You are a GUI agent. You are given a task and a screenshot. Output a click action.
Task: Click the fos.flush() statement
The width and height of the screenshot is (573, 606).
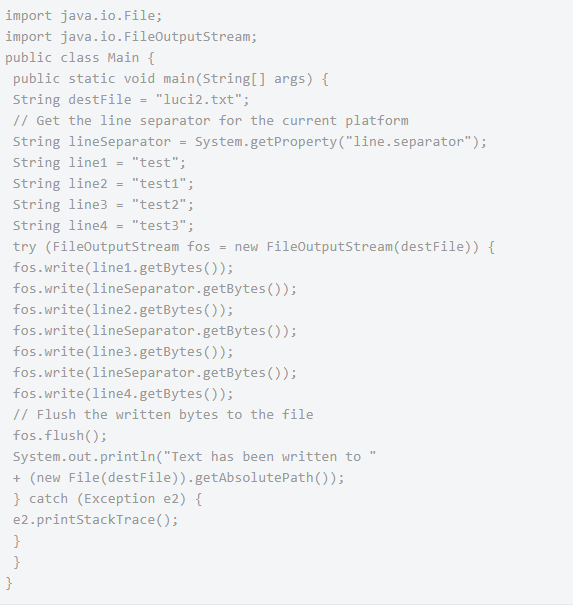60,436
